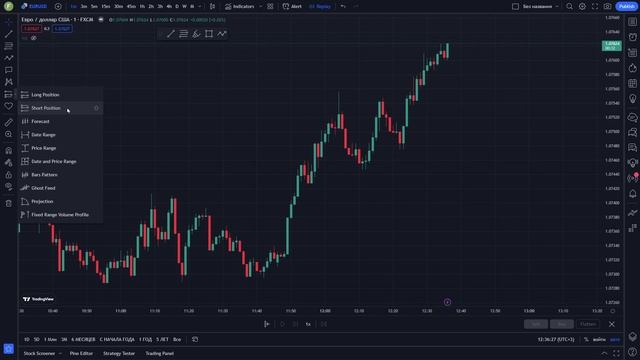Expand the timeframe dropdown arrow
This screenshot has height=360, width=640.
pyautogui.click(x=200, y=6)
